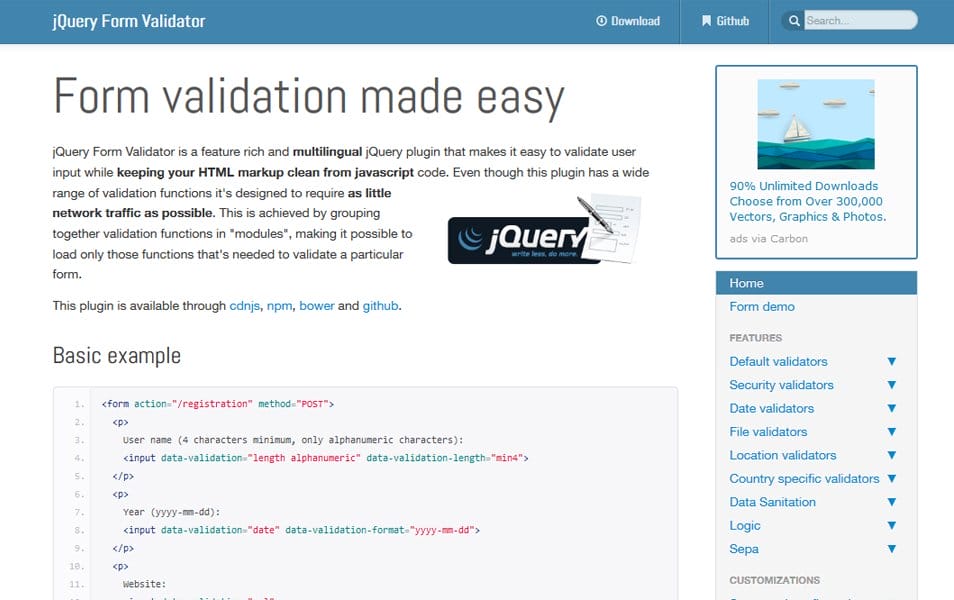Expand the Data Sanitation section
Screen dimensions: 954x600
890,502
